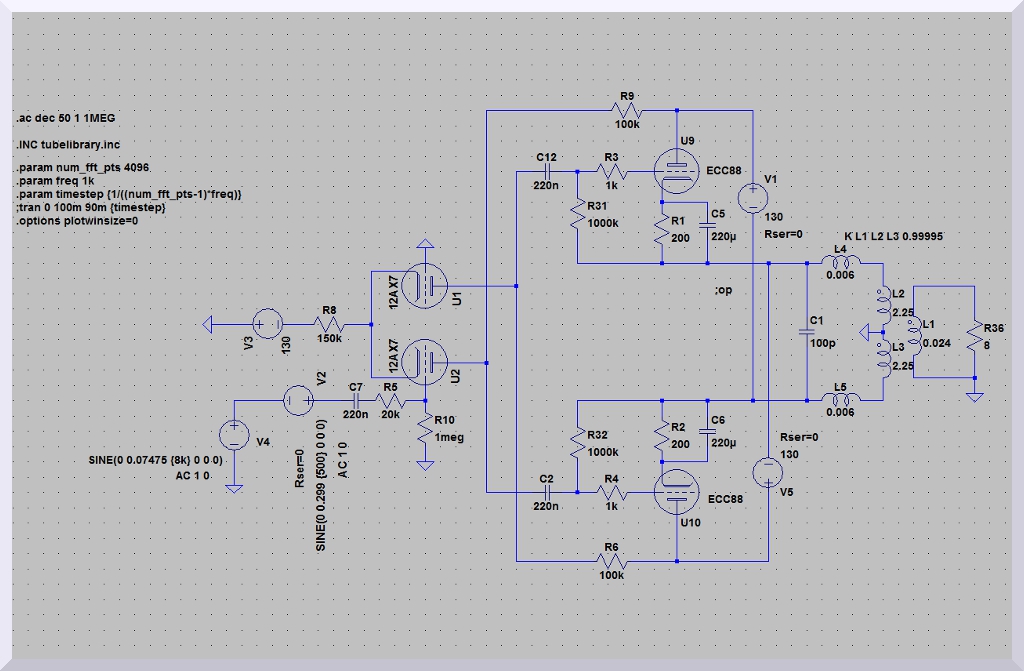The height and width of the screenshot is (671, 1024).
Task: Select the .options plotwinsize=0 directive
Action: click(77, 220)
